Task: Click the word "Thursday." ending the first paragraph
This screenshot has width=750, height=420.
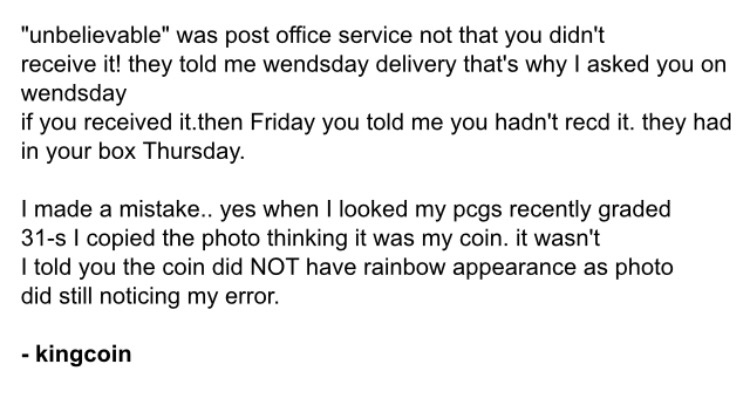Action: [194, 152]
